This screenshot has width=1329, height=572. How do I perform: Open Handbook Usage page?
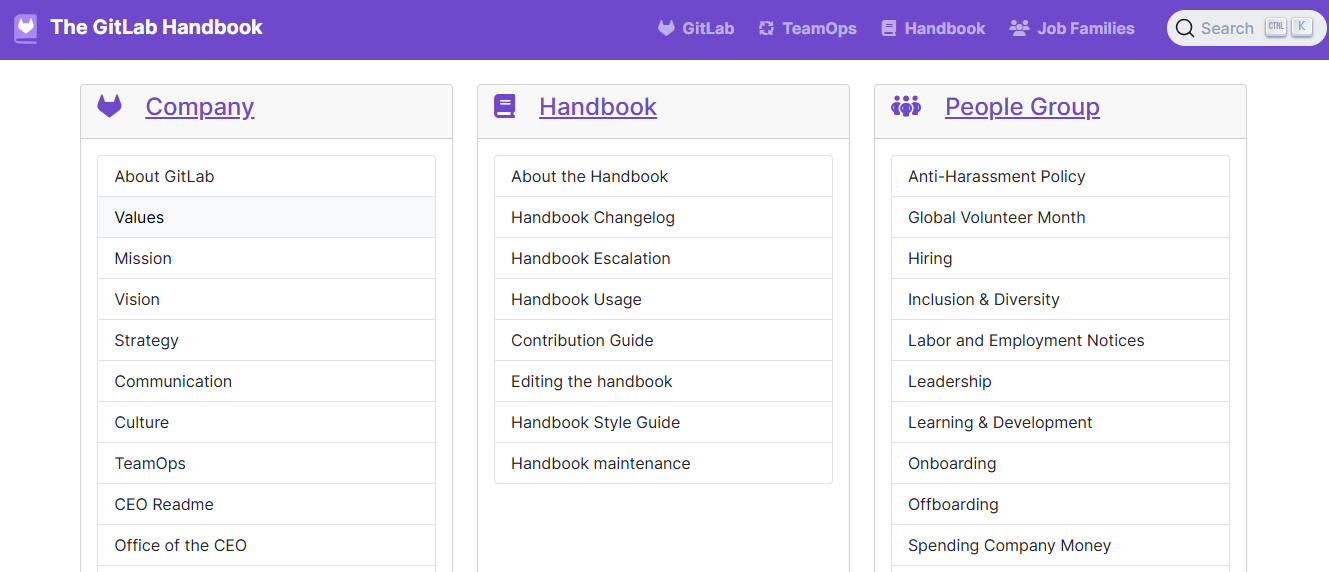click(663, 299)
